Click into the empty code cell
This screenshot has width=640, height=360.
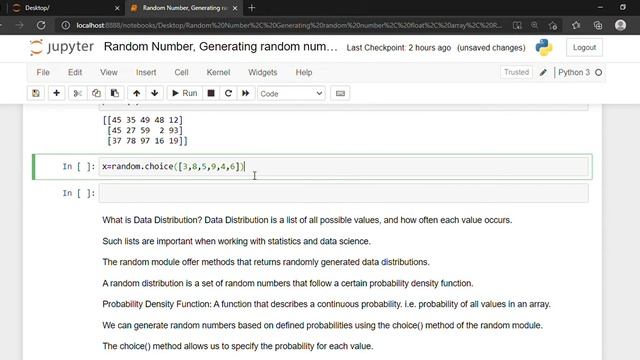343,193
